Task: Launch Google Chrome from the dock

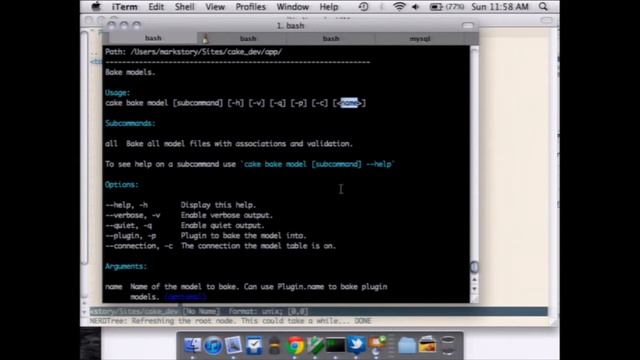Action: pyautogui.click(x=295, y=346)
